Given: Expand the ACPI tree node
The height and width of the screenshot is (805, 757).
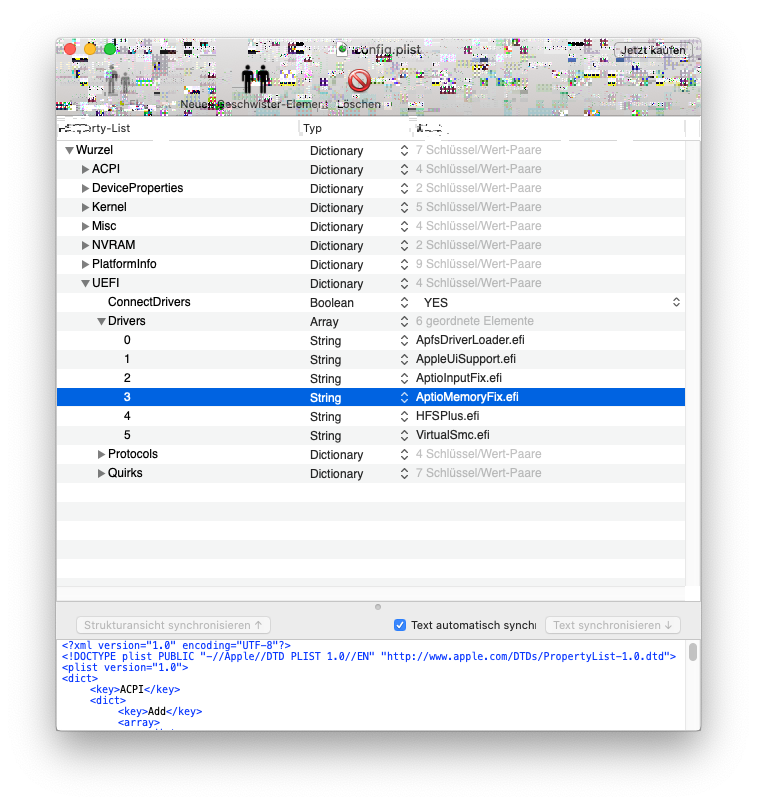Looking at the screenshot, I should tap(85, 169).
